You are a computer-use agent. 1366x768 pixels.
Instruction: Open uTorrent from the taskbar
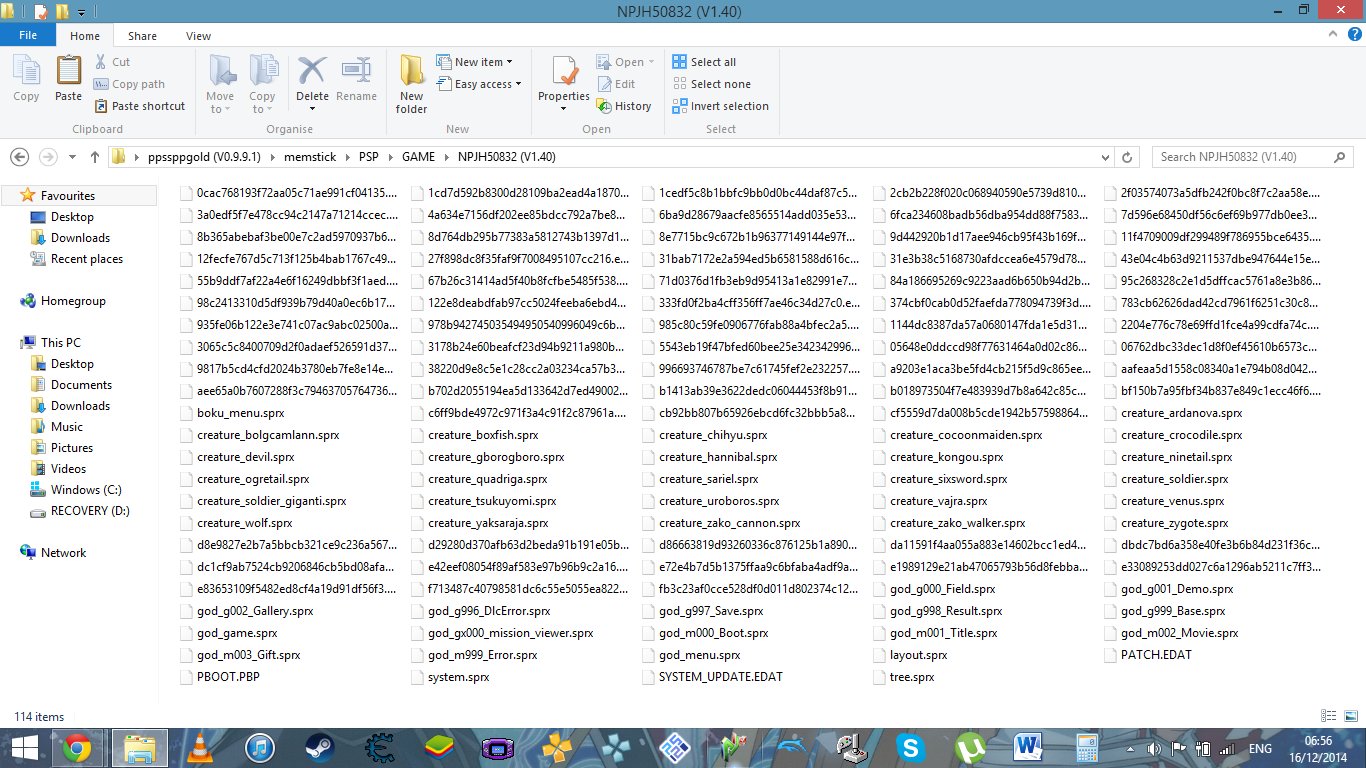pos(967,747)
